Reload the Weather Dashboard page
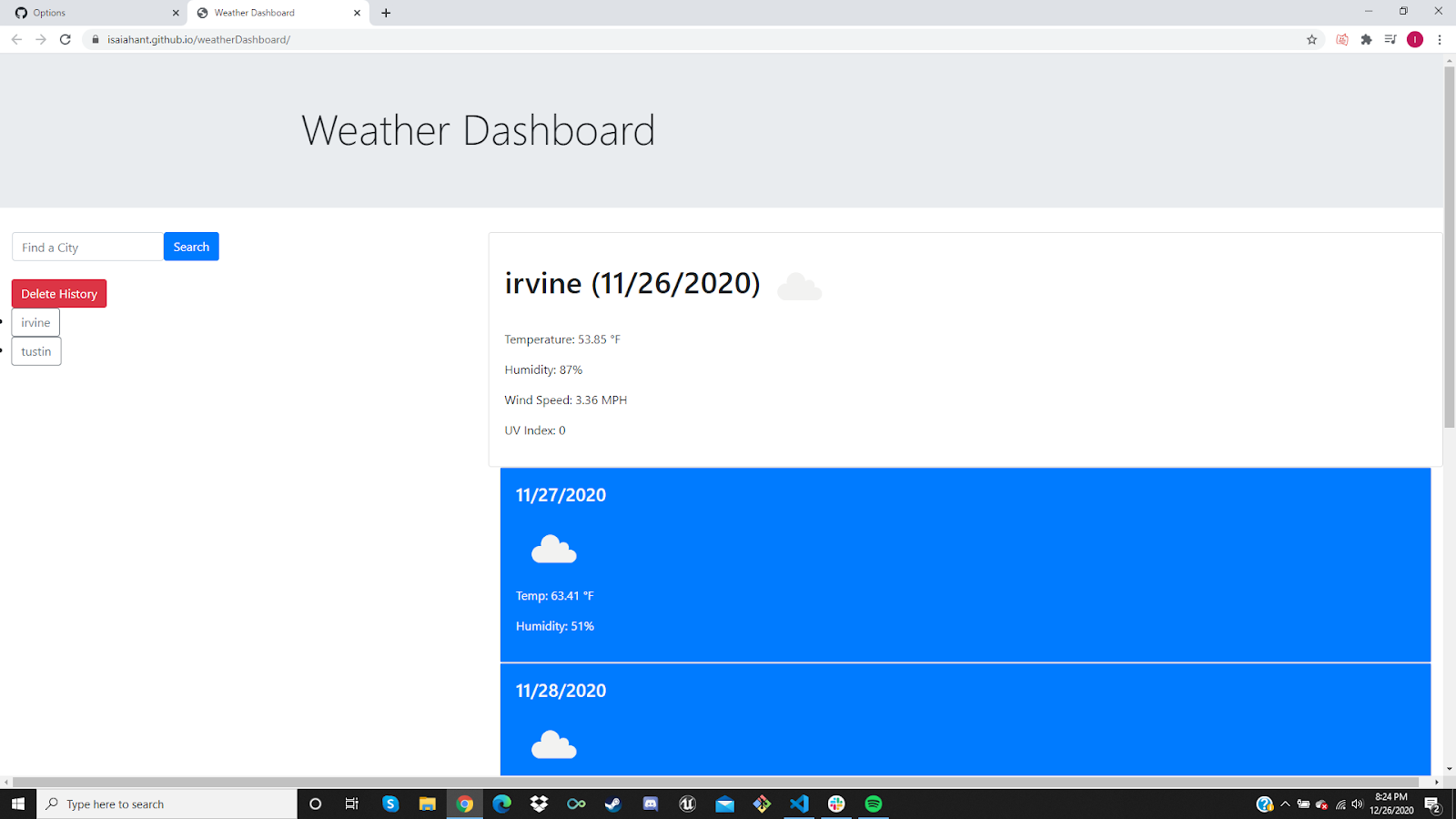1456x819 pixels. [x=65, y=39]
